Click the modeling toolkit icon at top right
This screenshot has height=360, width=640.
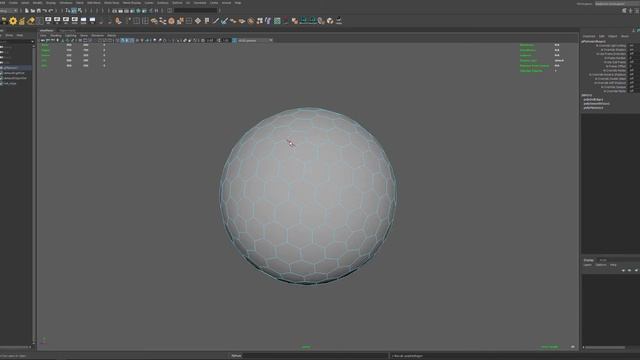coord(624,11)
